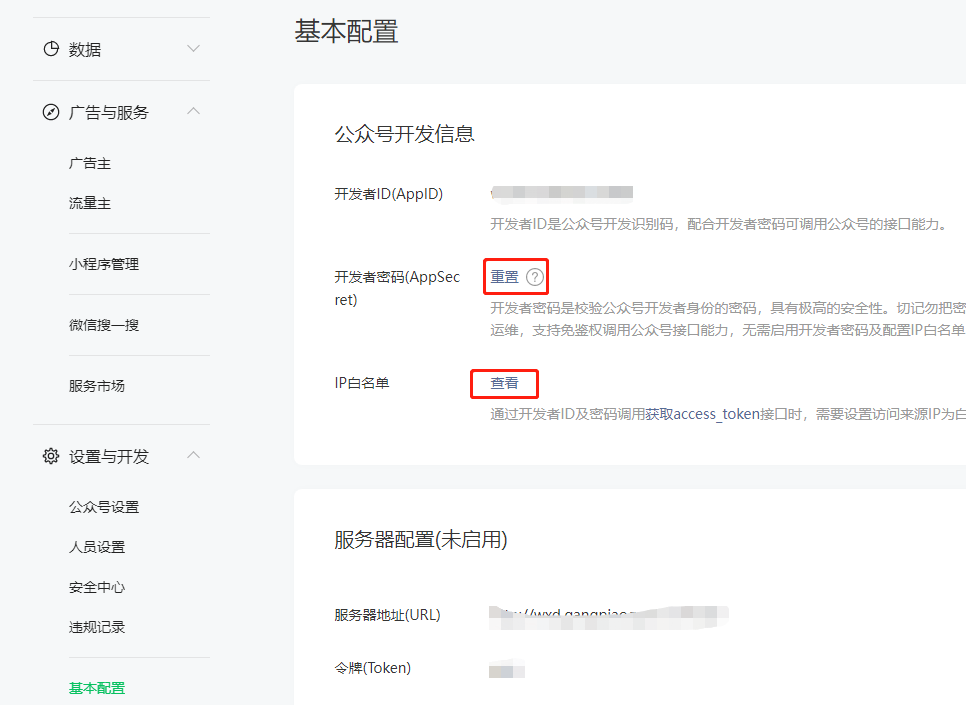Click the 服务器地址(URL) label
The width and height of the screenshot is (966, 705).
[x=388, y=615]
